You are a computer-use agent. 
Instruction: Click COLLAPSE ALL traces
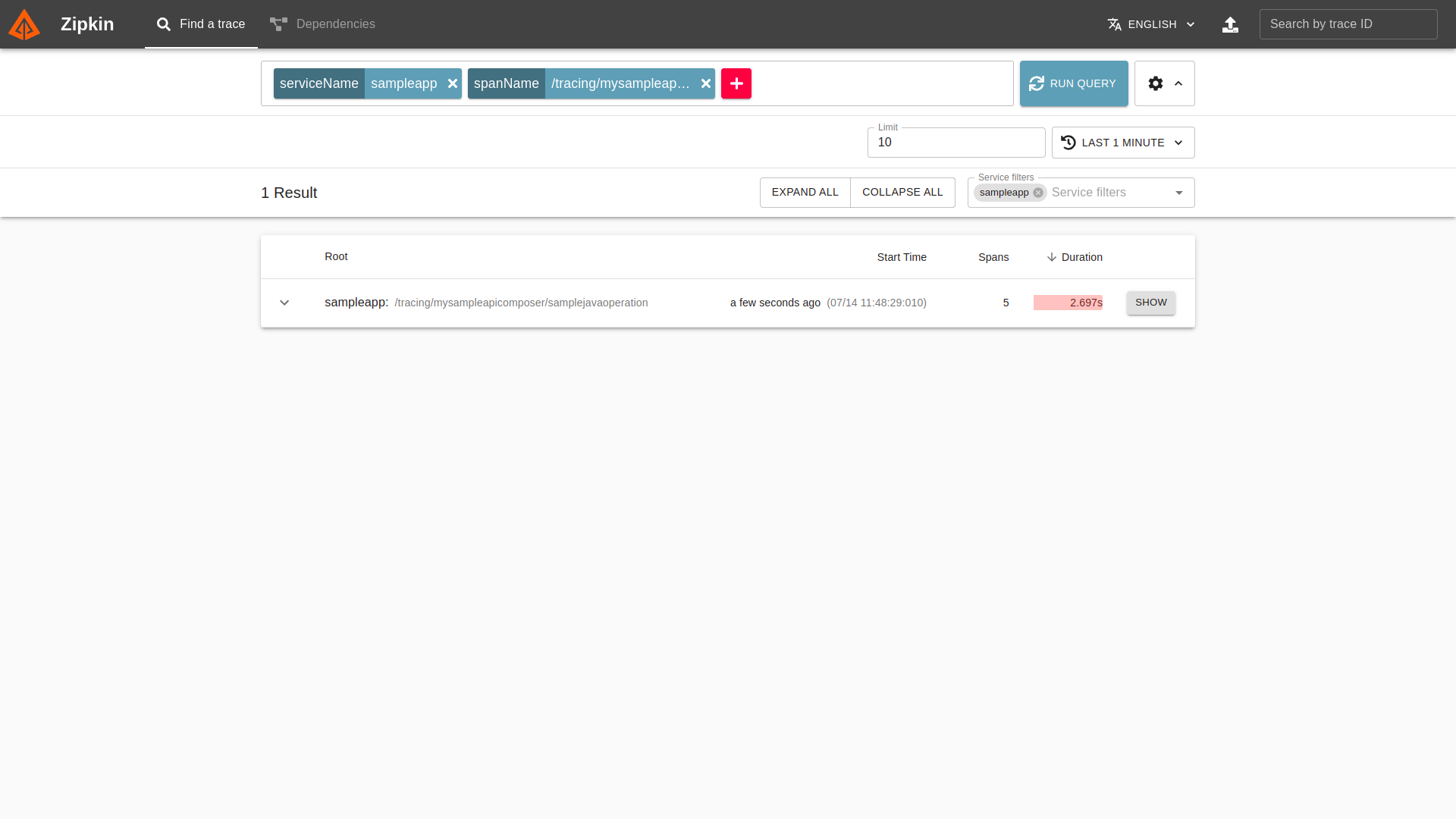point(902,193)
